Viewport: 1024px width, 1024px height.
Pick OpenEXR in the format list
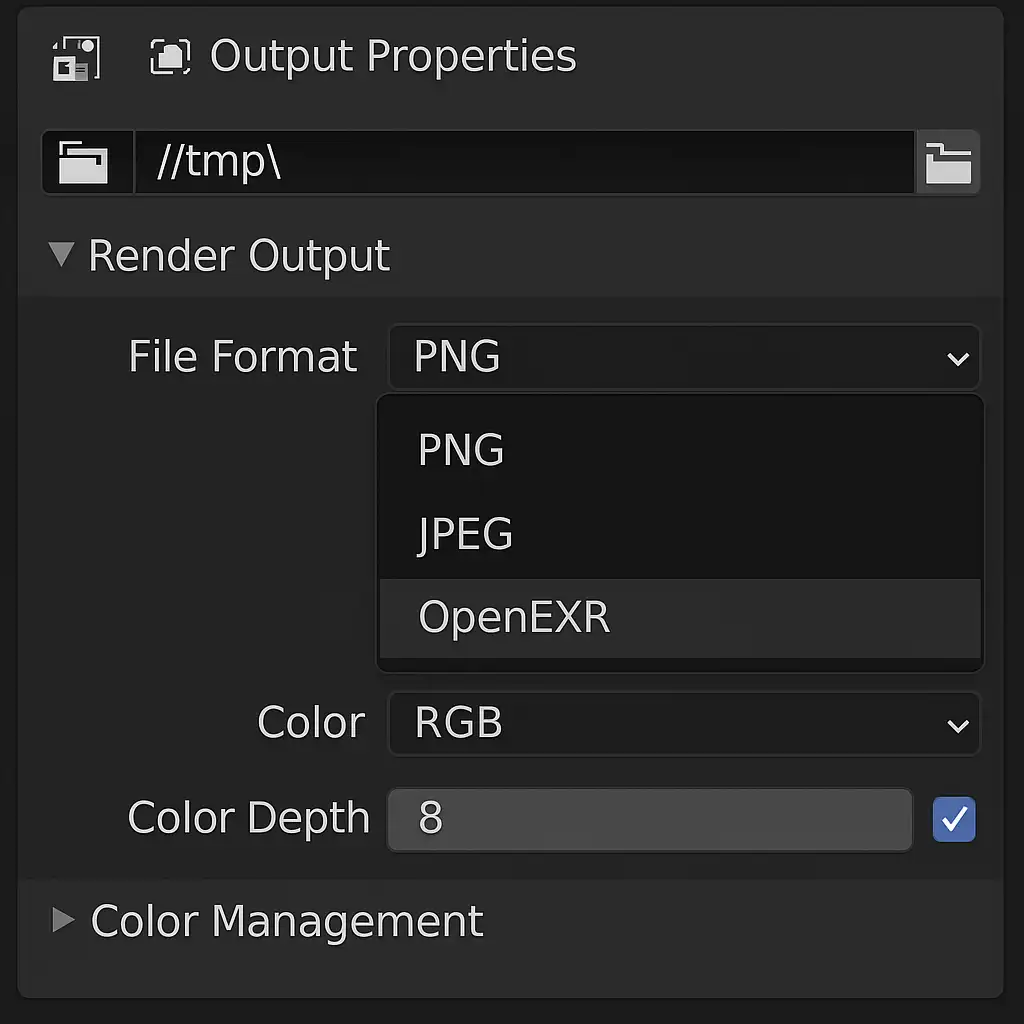click(680, 618)
